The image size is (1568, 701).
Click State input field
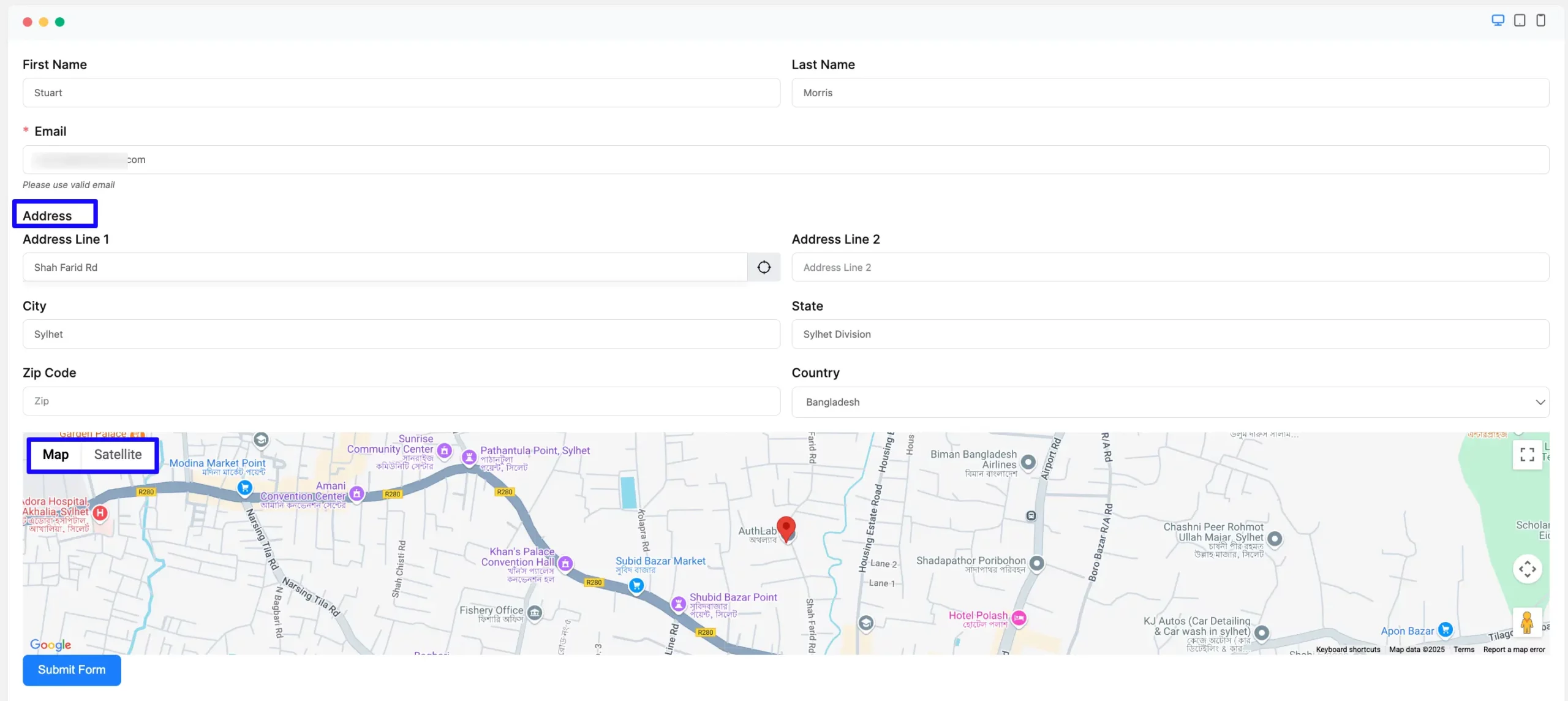[x=1170, y=334]
